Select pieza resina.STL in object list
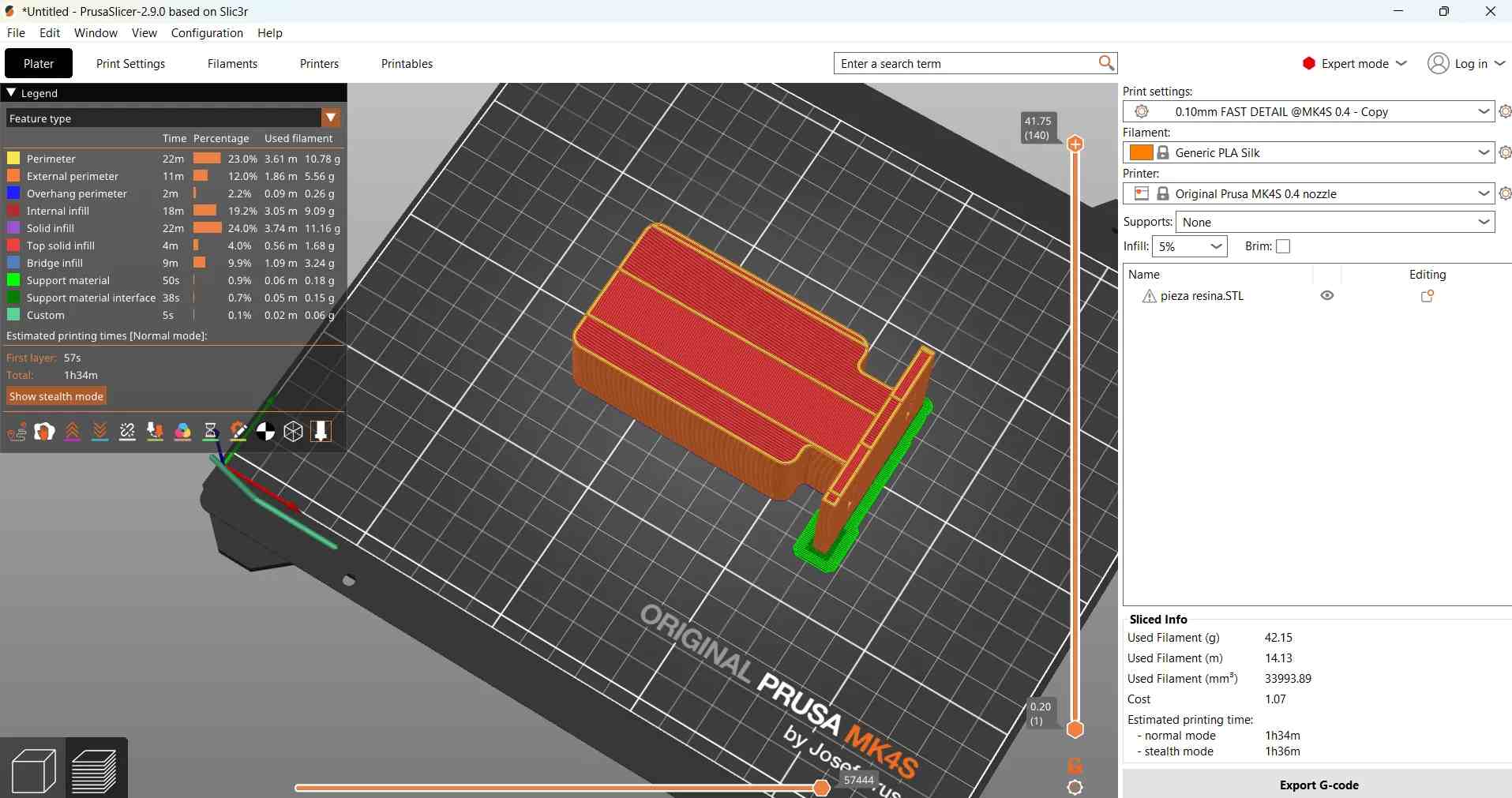 [1202, 296]
